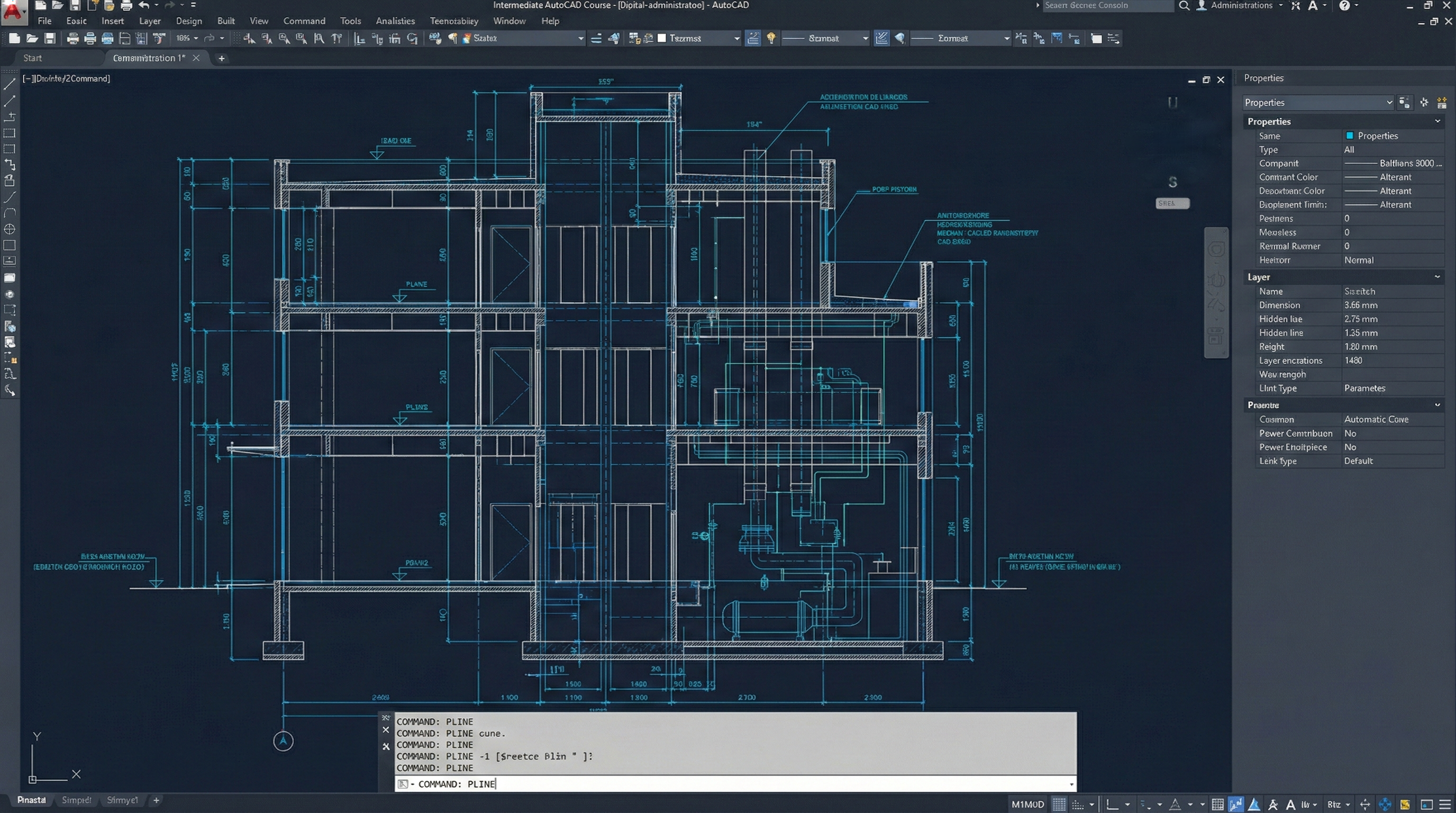
Task: Switch to the Start tab
Action: coord(32,58)
